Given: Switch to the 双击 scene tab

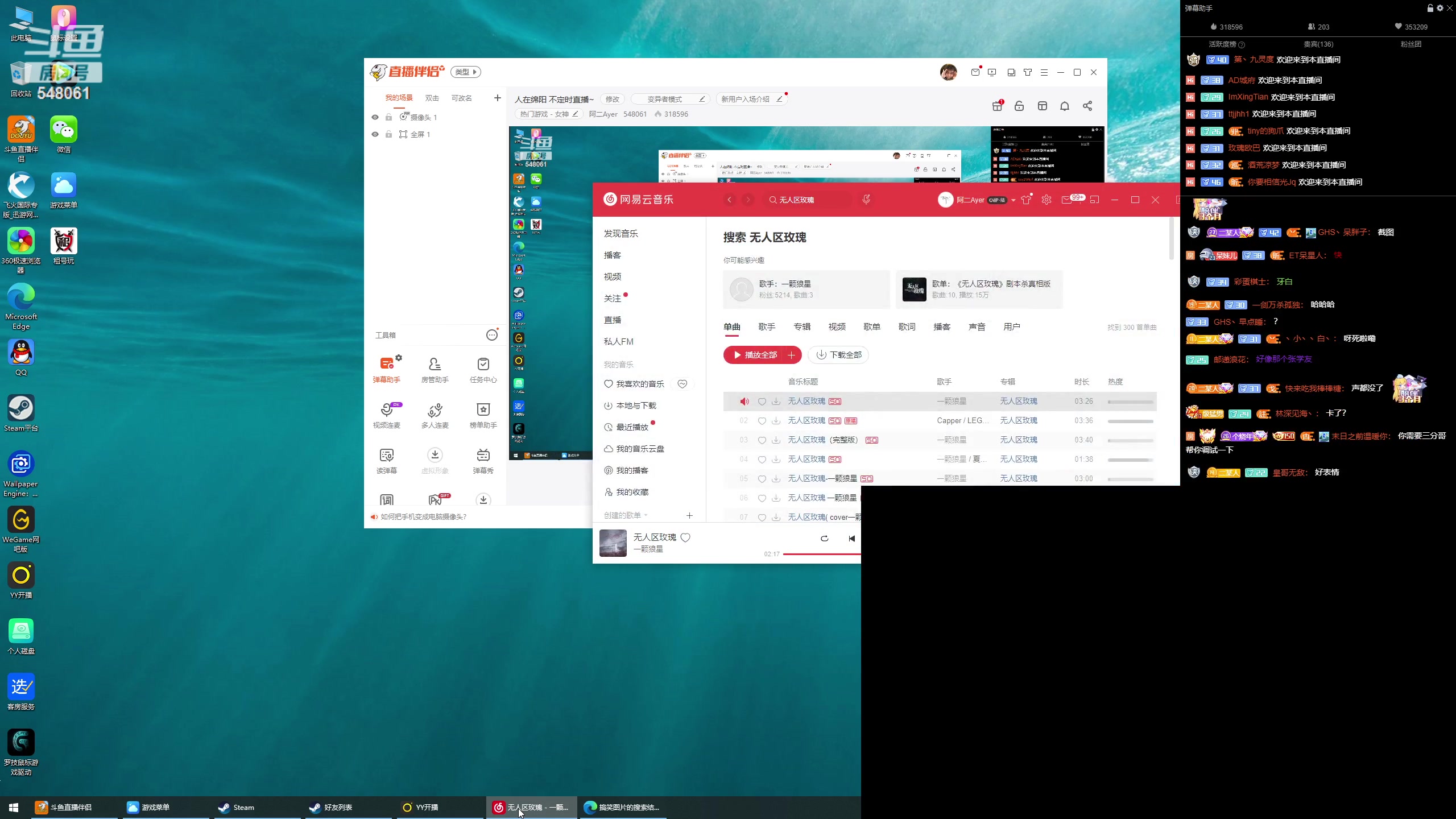Looking at the screenshot, I should click(x=432, y=98).
